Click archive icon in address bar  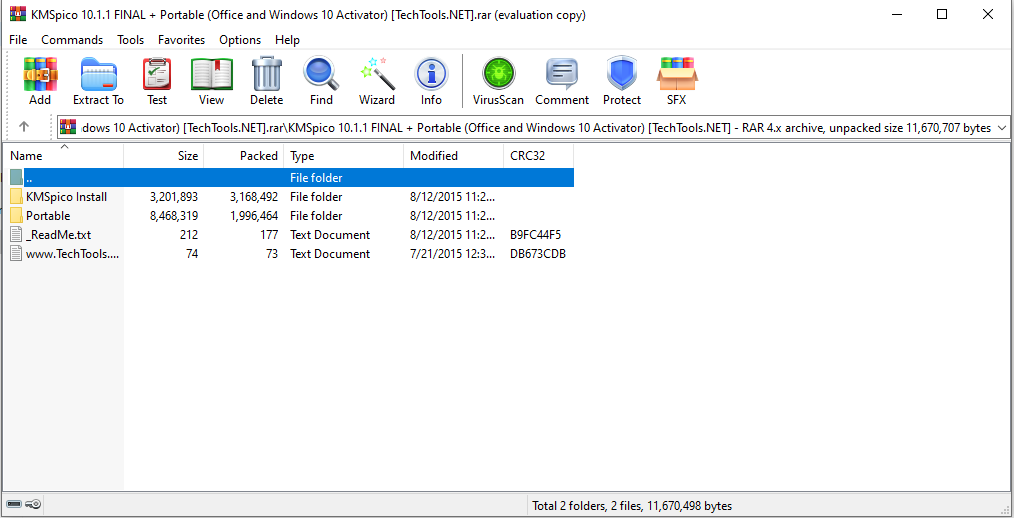coord(69,127)
